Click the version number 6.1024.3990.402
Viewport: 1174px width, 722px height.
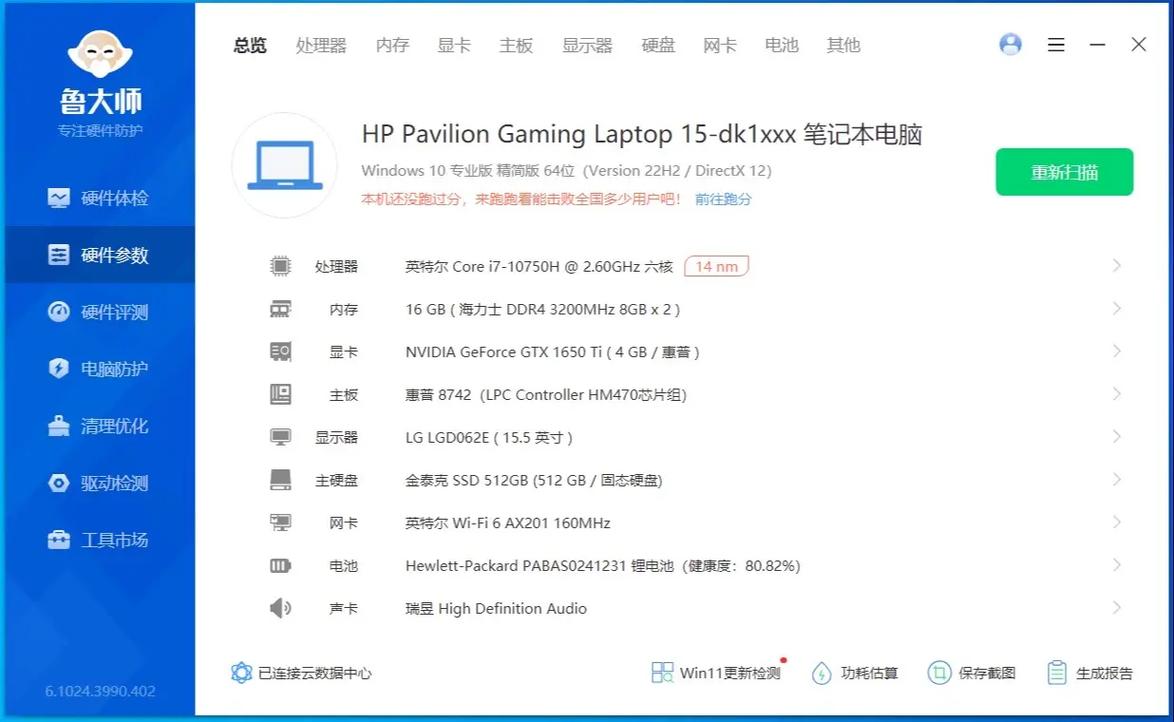[100, 691]
